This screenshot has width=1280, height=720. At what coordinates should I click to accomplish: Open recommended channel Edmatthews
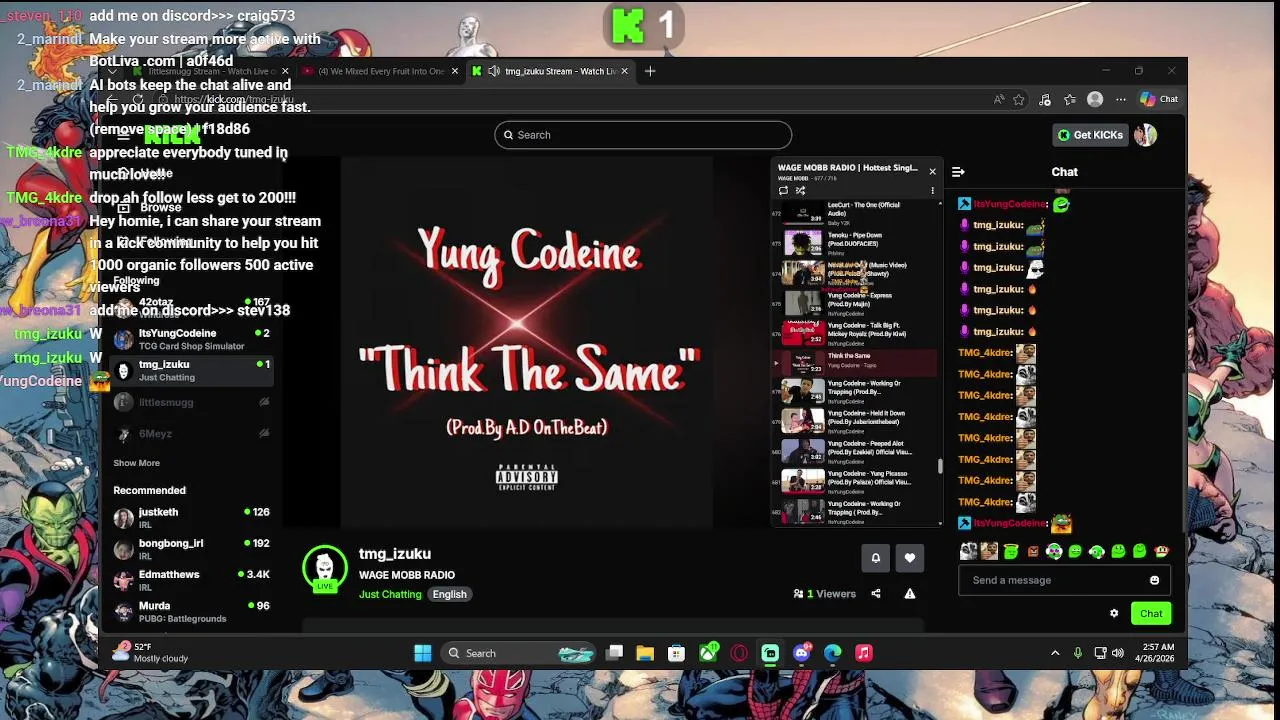(192, 580)
